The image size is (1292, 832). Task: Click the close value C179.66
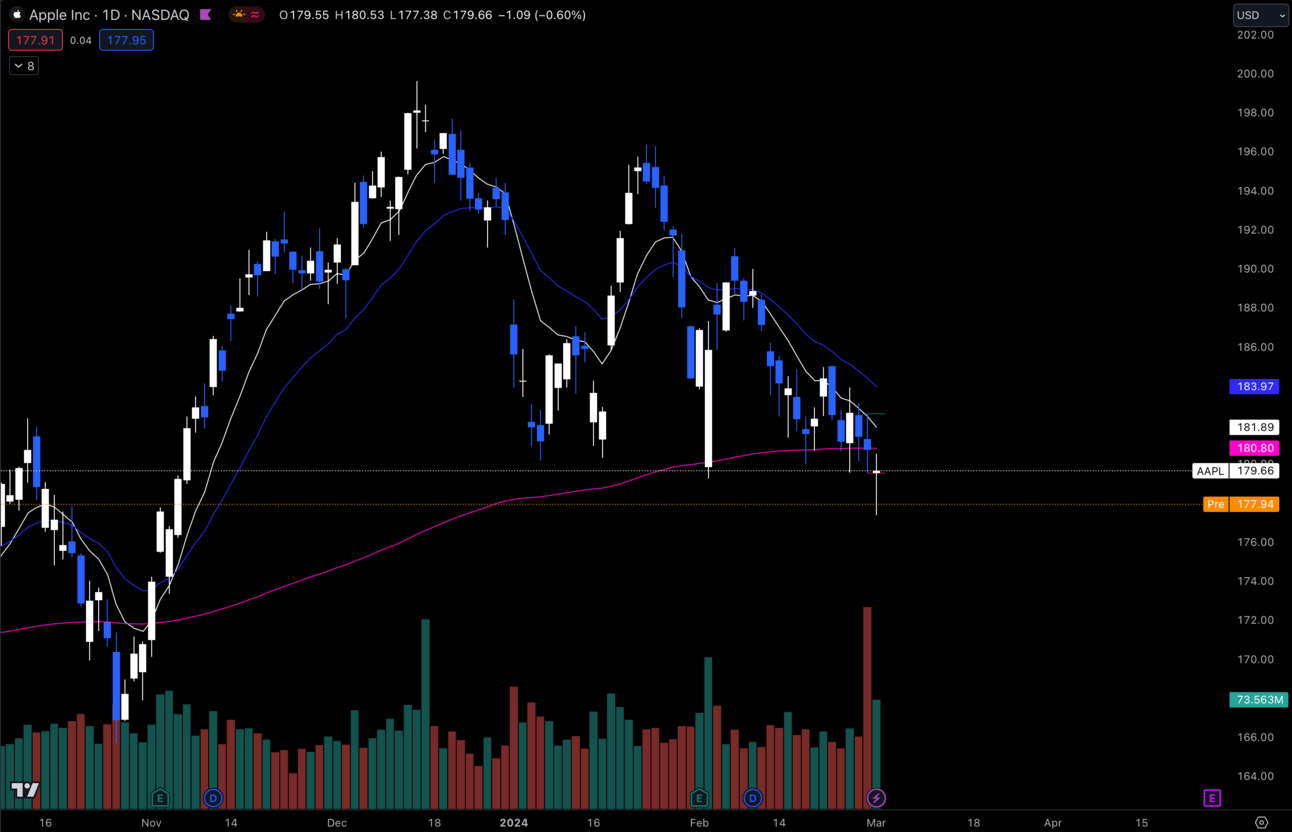[467, 15]
